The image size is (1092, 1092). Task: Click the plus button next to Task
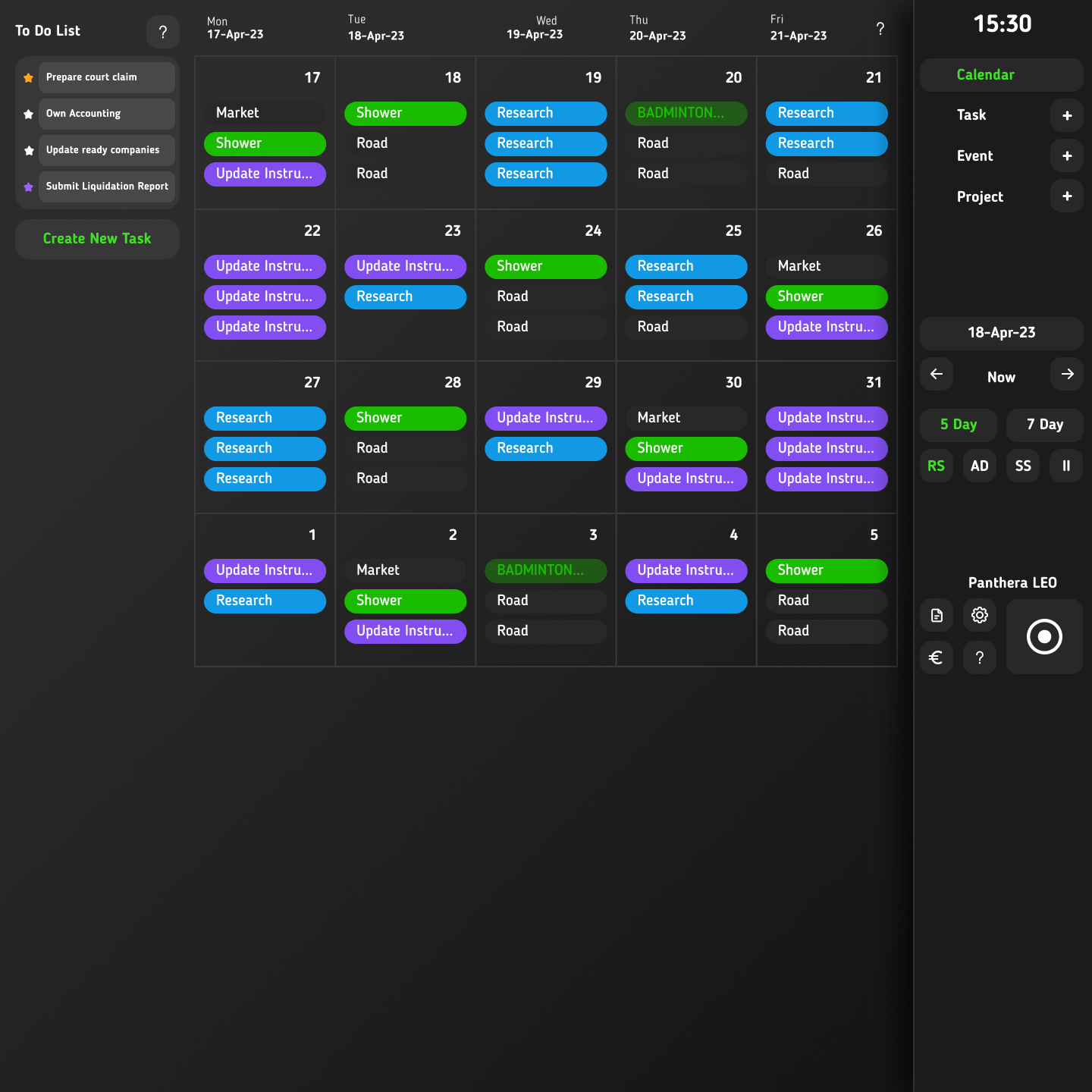tap(1067, 116)
